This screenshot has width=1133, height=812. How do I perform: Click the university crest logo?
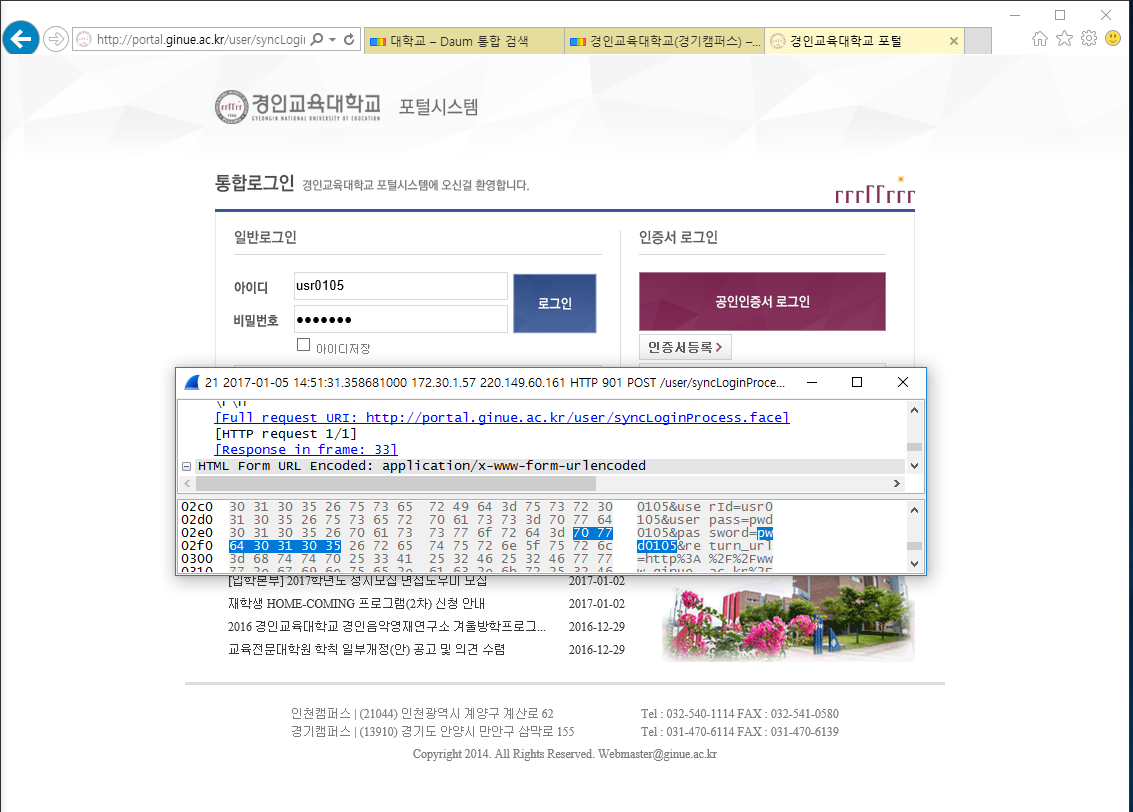click(x=231, y=107)
